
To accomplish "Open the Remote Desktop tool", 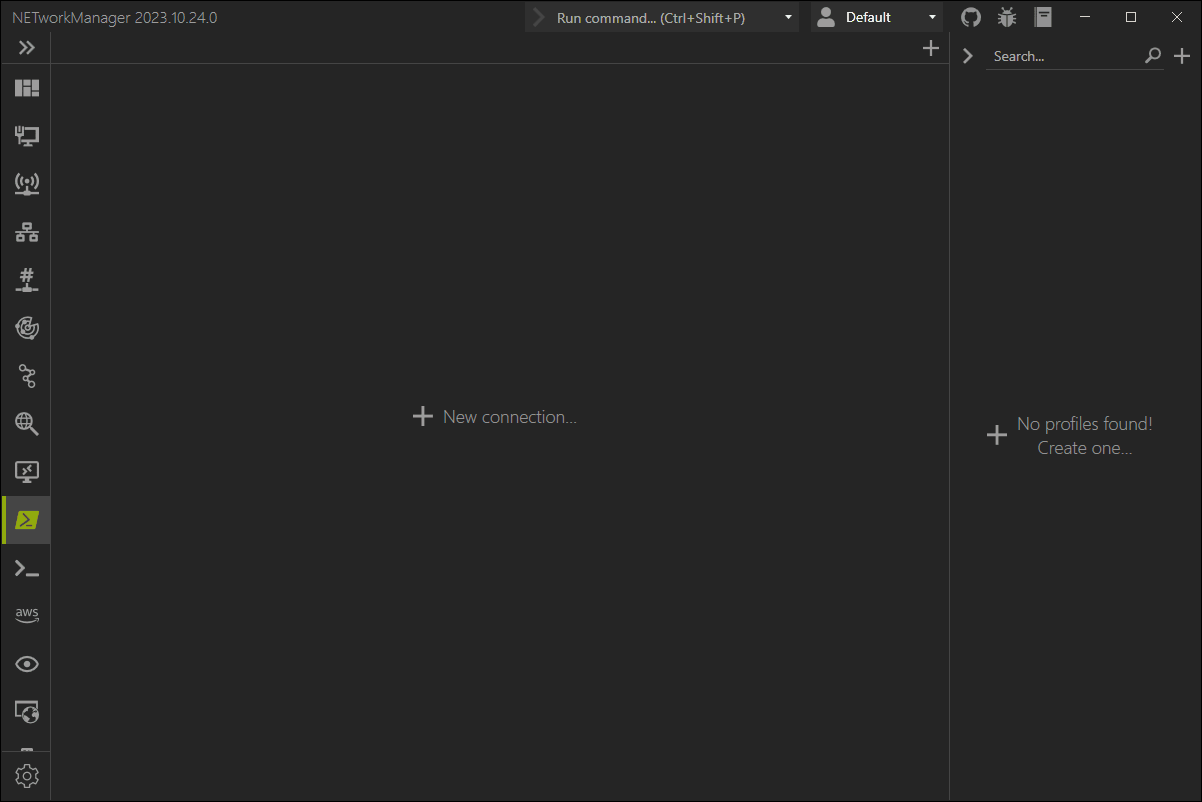I will click(x=27, y=472).
